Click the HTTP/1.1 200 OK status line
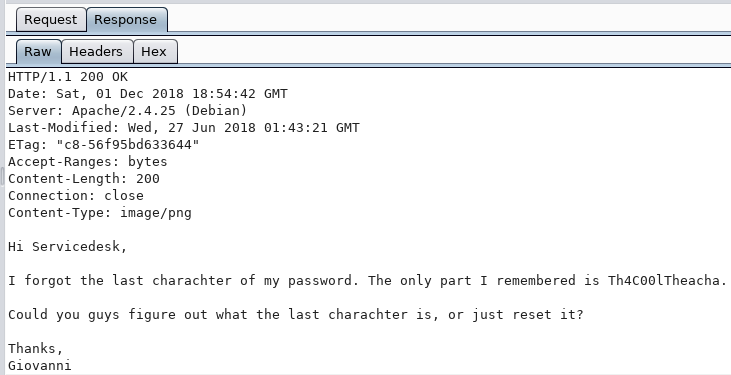 pyautogui.click(x=68, y=77)
